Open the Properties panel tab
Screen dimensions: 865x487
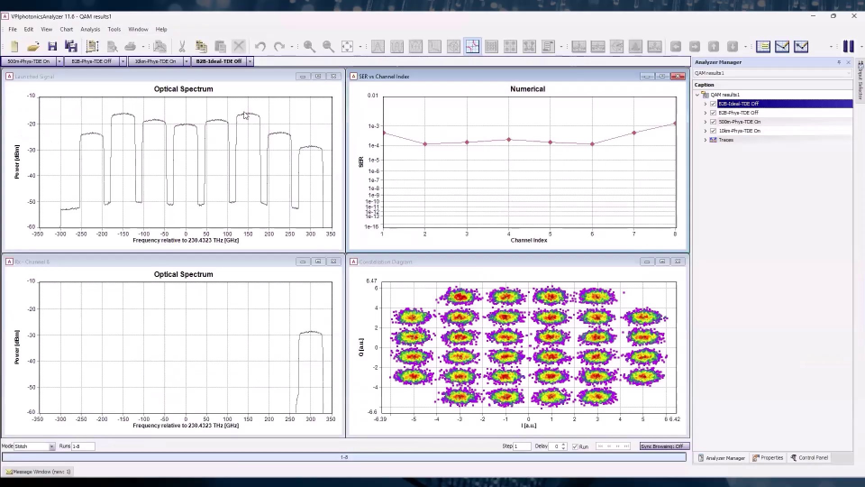[x=768, y=458]
